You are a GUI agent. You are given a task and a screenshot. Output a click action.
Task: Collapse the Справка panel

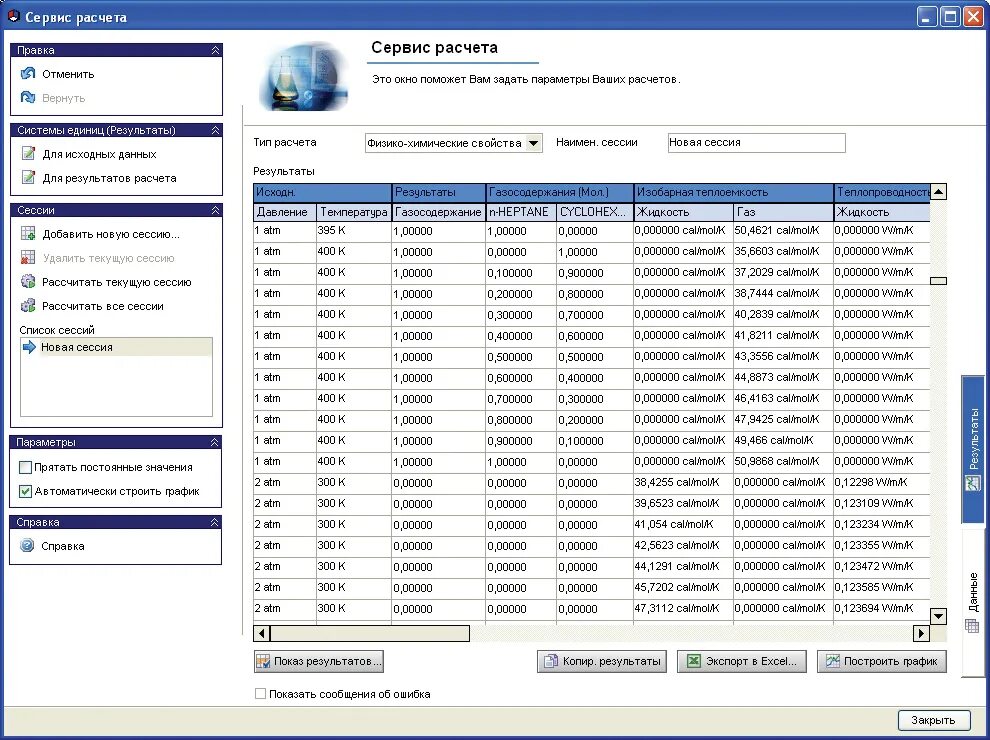click(x=215, y=522)
